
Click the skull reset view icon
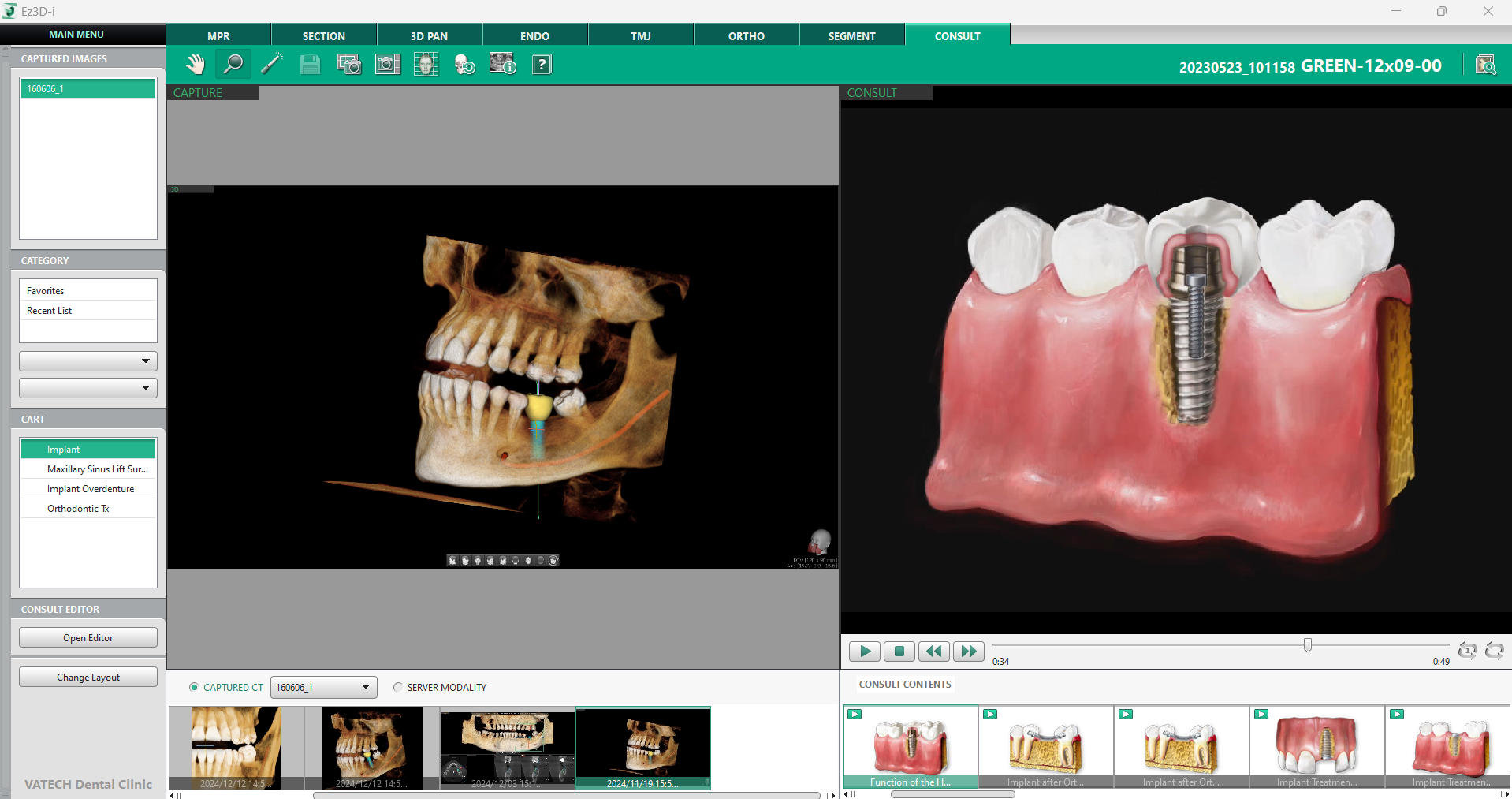(x=465, y=64)
